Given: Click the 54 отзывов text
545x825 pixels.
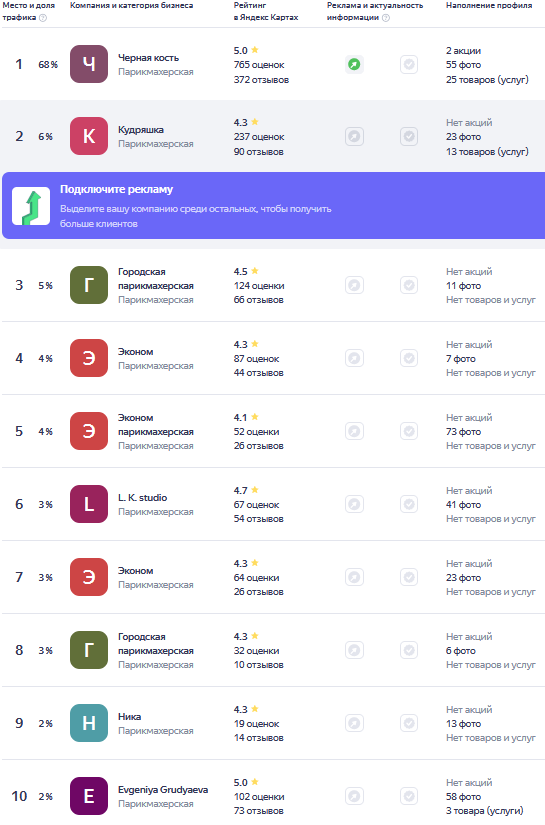Looking at the screenshot, I should 258,519.
